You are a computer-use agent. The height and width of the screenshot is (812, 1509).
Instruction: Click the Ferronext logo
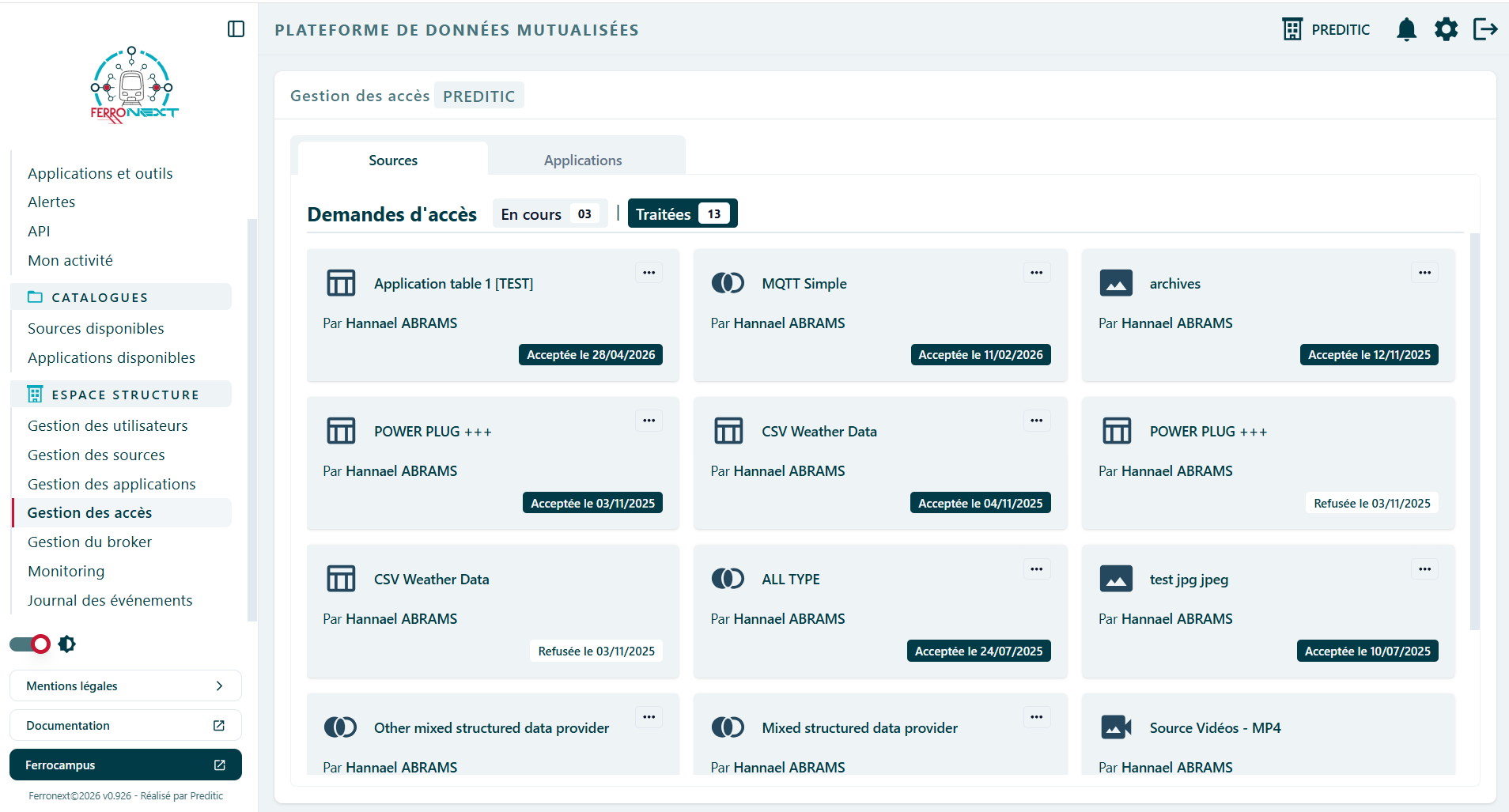click(134, 85)
